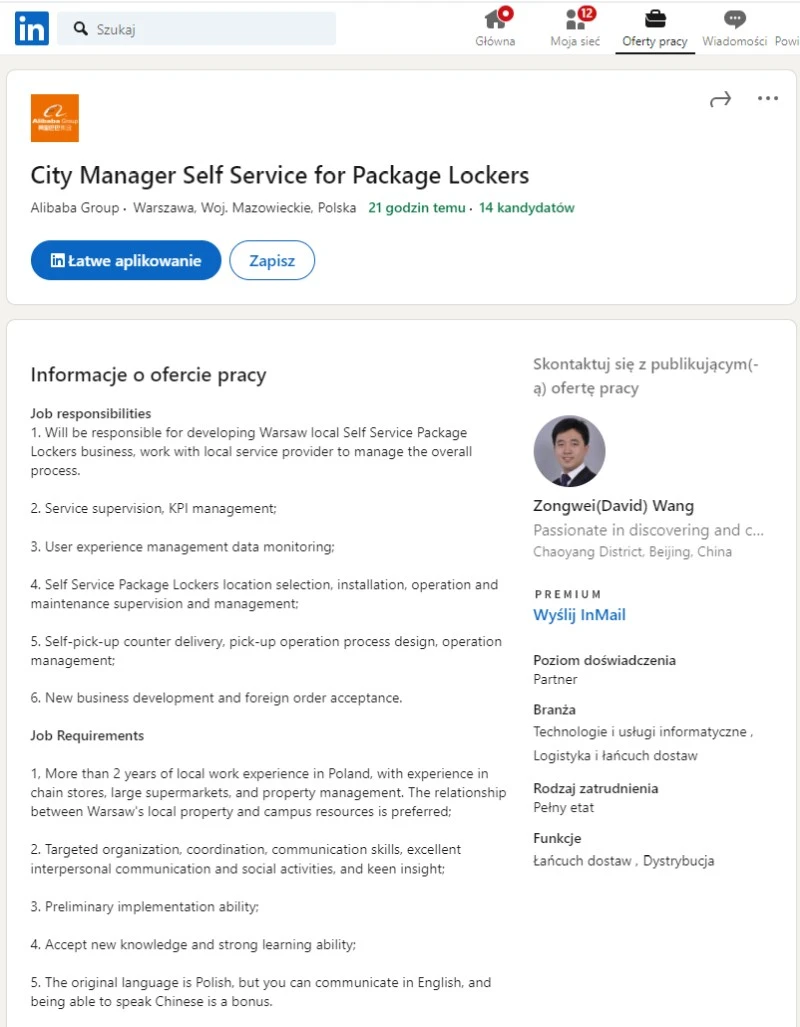
Task: Click the 14 kandydatów text
Action: coord(527,208)
